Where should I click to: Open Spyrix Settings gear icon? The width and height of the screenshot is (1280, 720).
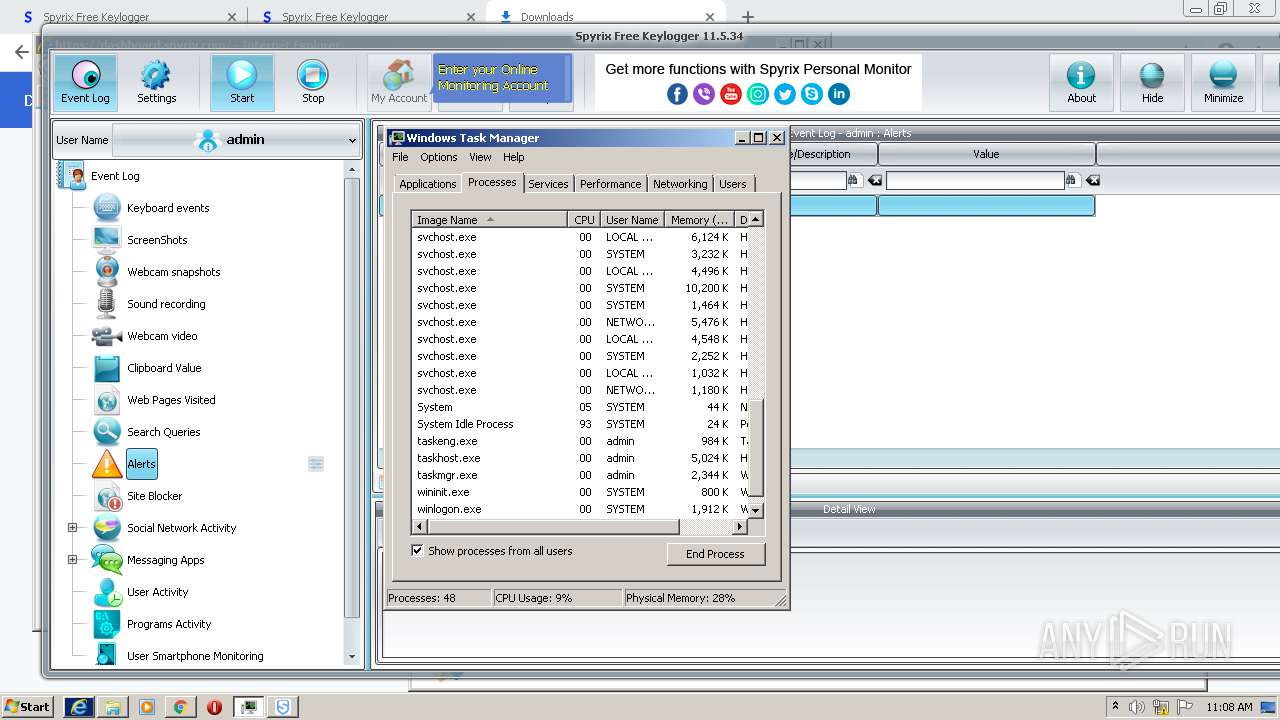click(x=156, y=82)
